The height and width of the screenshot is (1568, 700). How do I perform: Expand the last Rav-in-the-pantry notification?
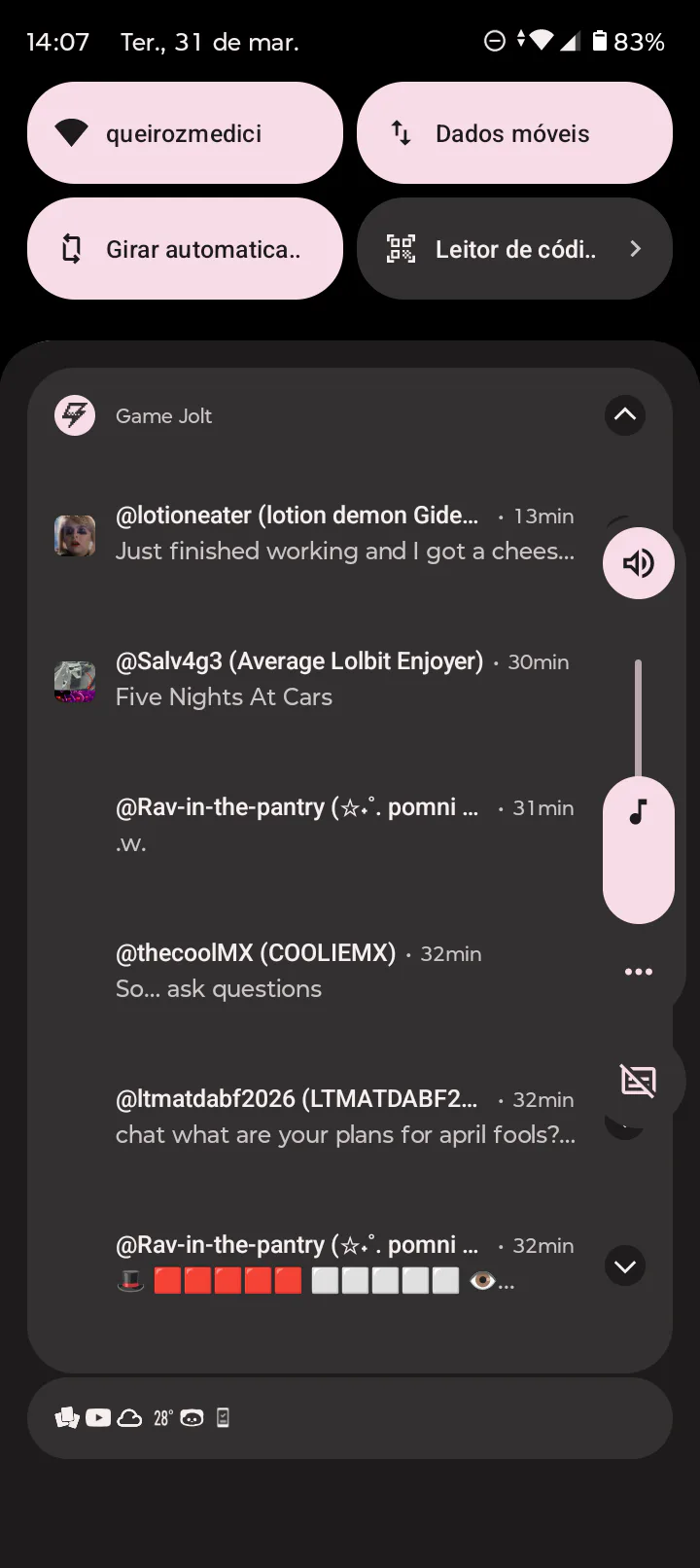click(x=624, y=1265)
